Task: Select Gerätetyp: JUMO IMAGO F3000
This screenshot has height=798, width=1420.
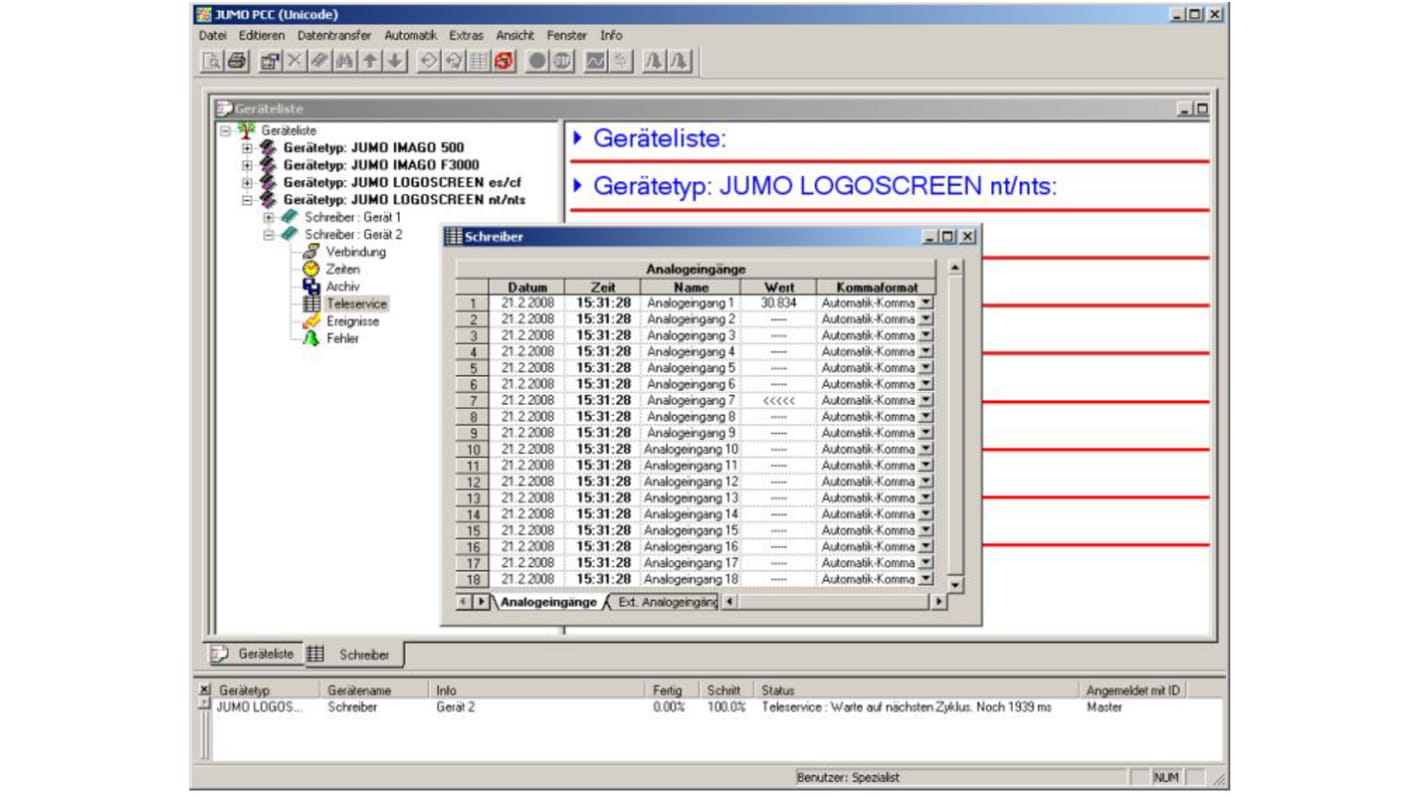Action: pyautogui.click(x=381, y=164)
